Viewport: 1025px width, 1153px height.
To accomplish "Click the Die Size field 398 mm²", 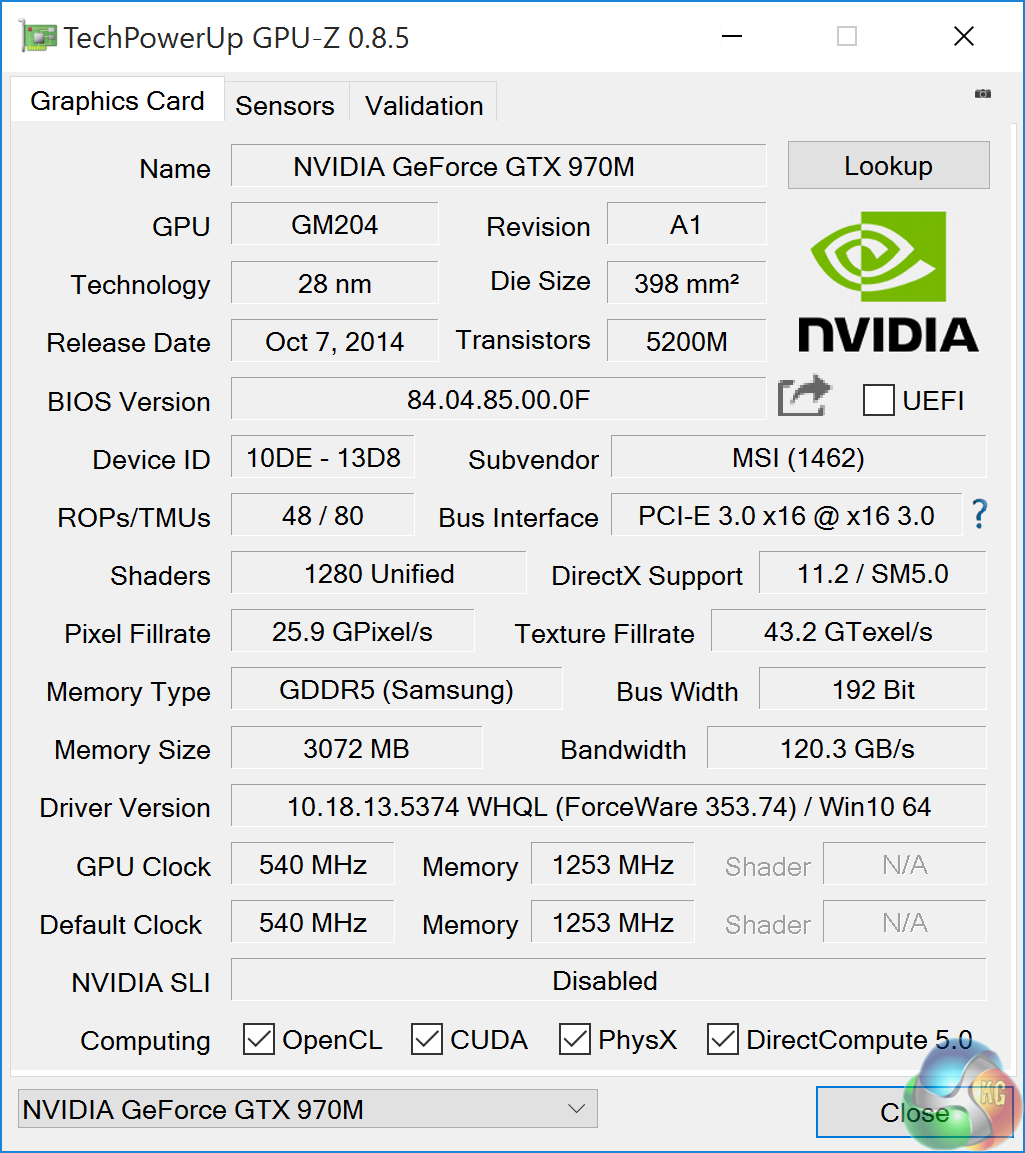I will 686,282.
